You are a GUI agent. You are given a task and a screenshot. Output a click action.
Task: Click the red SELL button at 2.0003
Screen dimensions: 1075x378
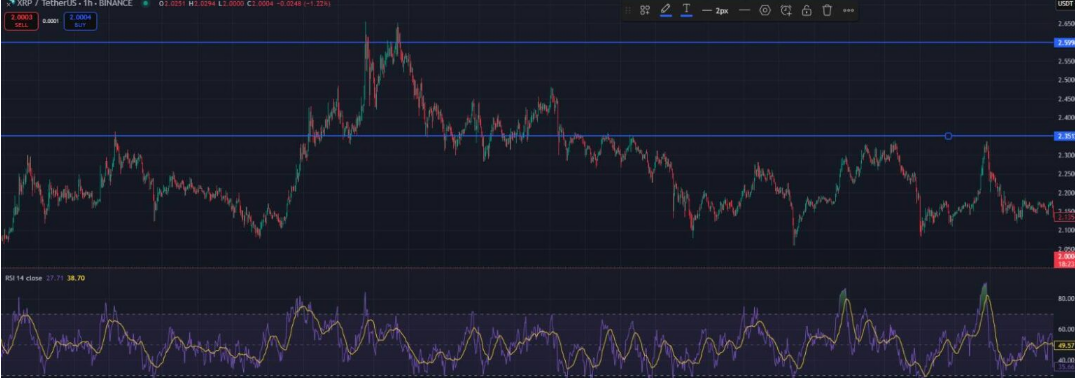(21, 21)
